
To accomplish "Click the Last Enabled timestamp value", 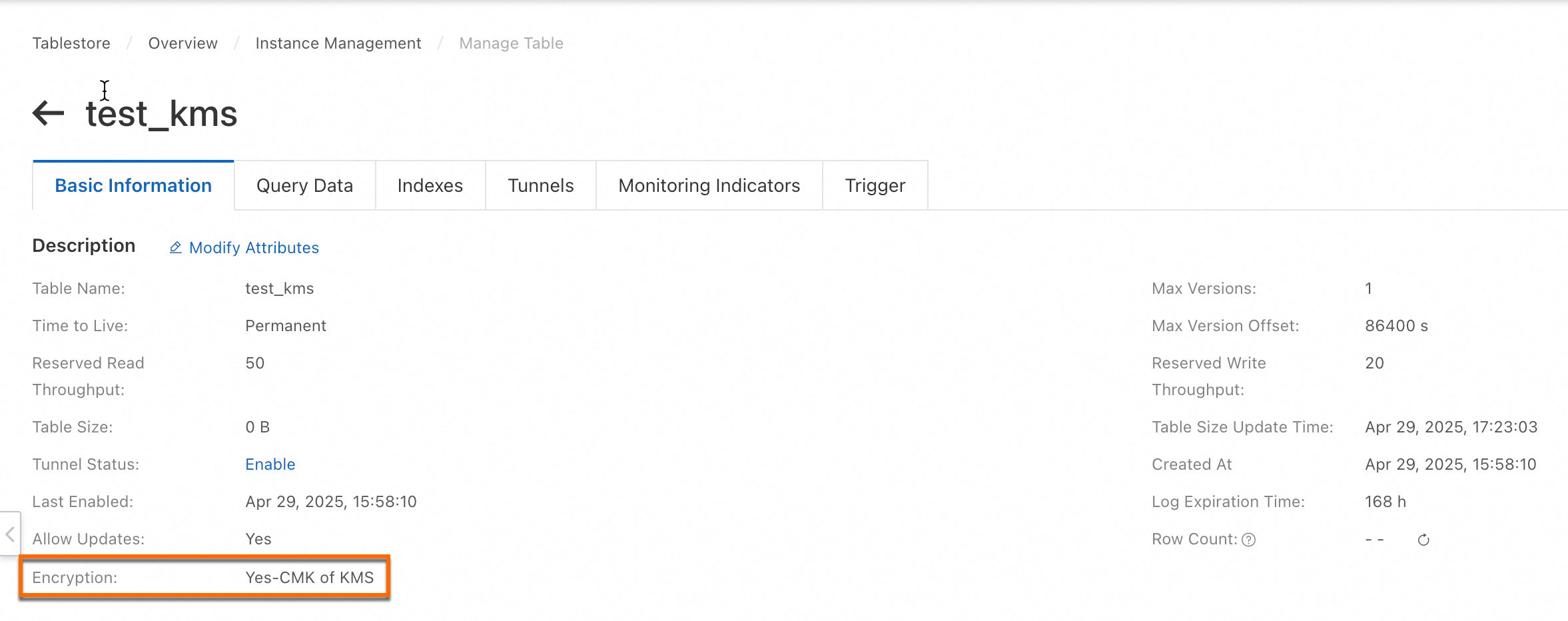I will coord(331,502).
